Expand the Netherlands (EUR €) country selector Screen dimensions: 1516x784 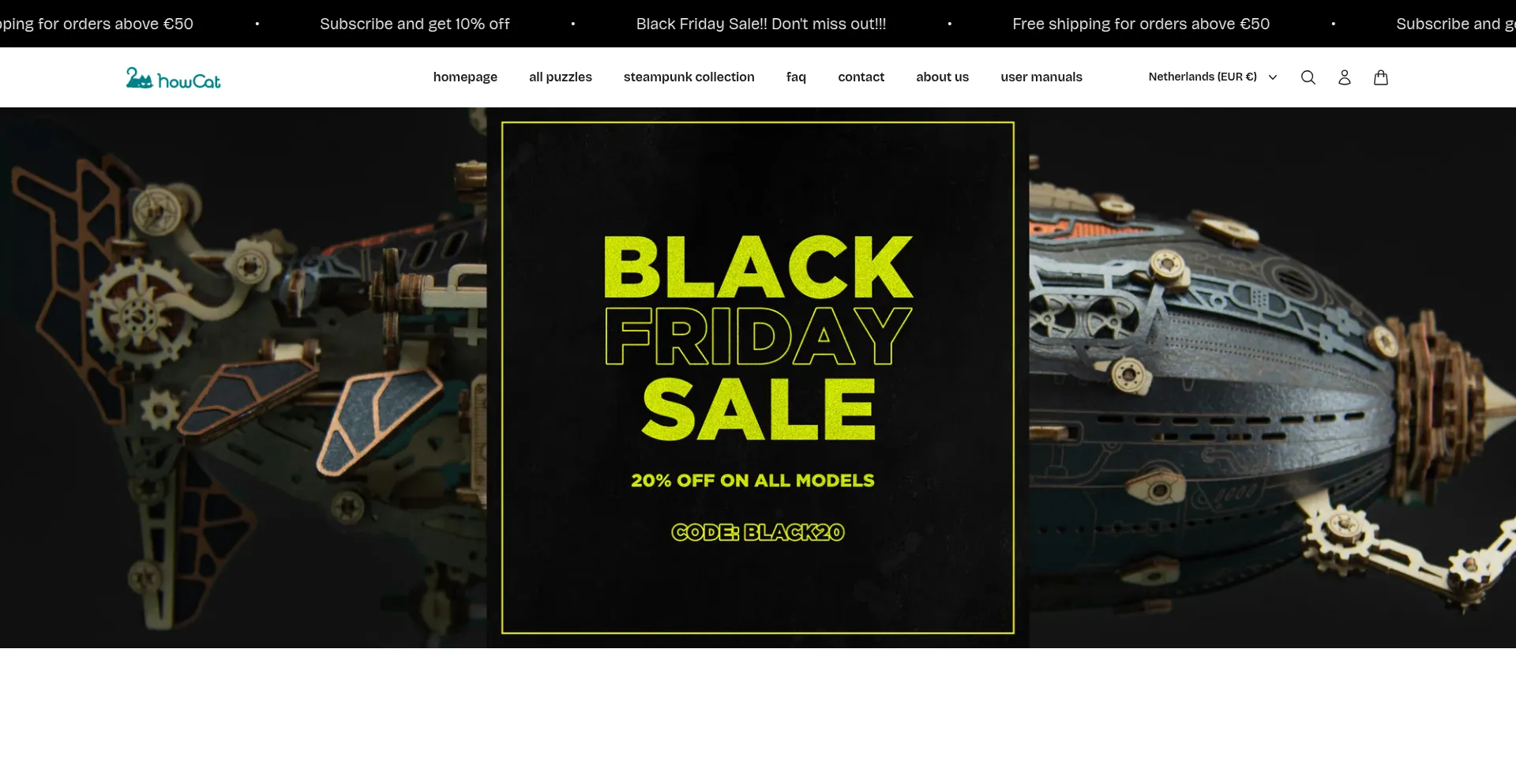[1212, 77]
